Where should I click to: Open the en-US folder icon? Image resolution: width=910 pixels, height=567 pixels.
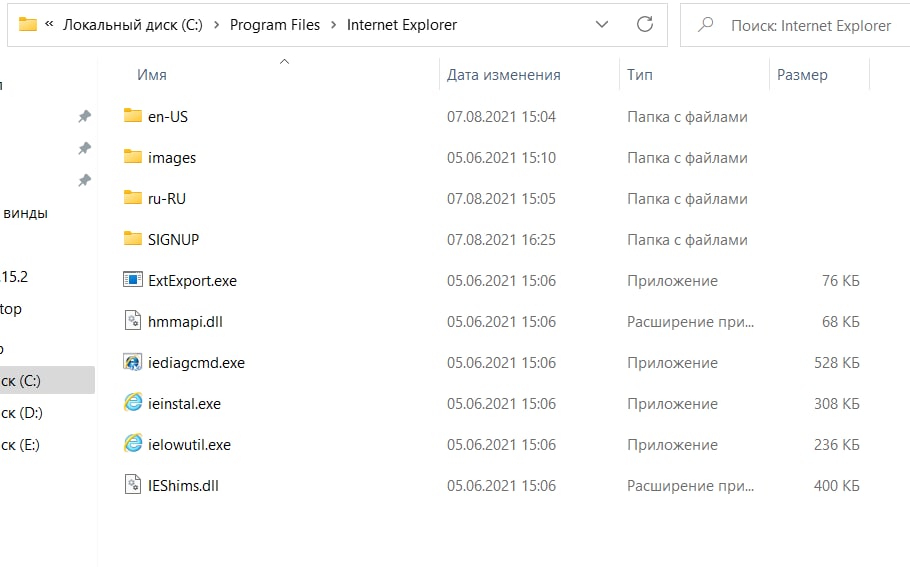[x=133, y=115]
